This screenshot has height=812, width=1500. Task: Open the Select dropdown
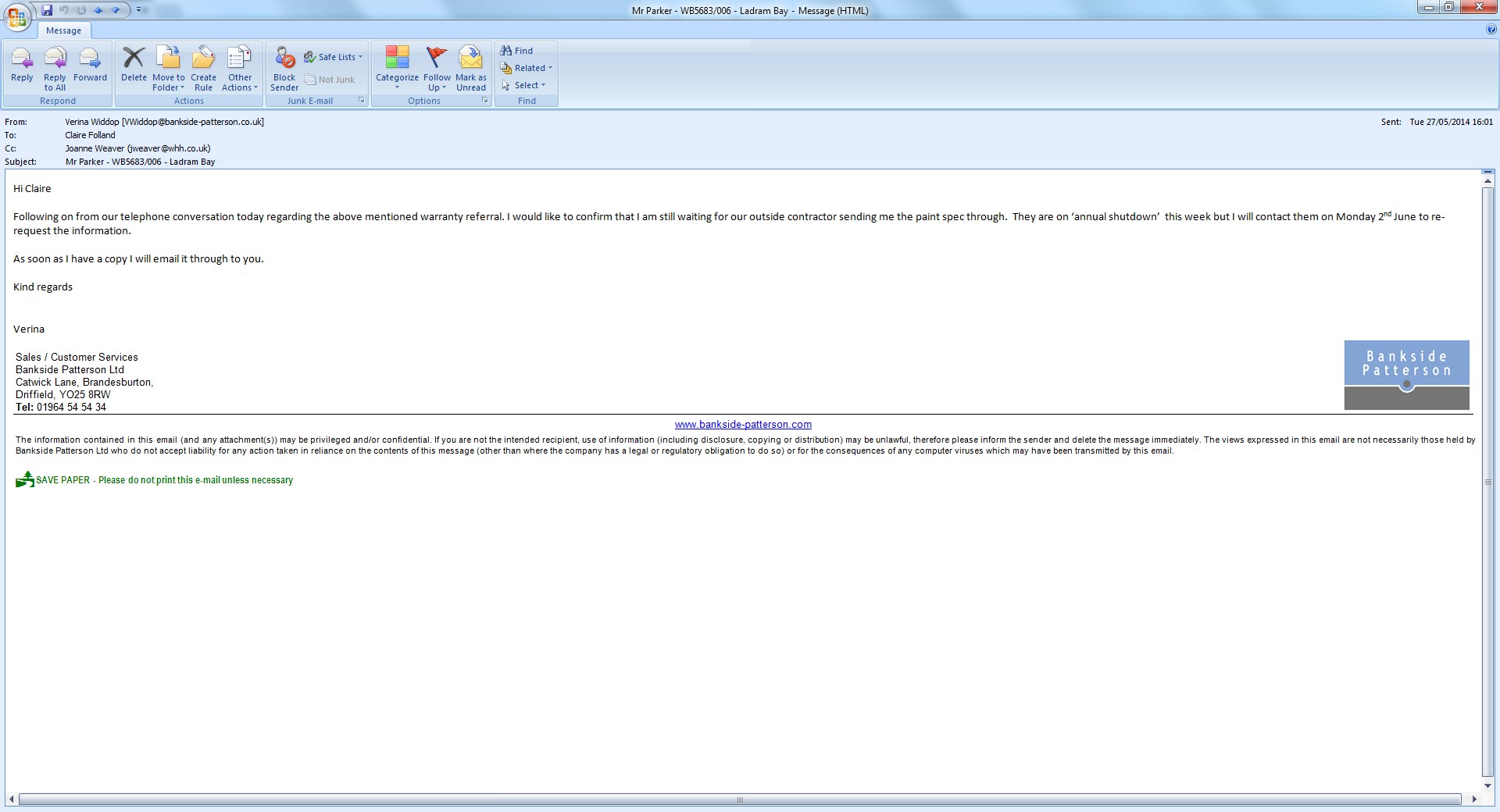523,85
